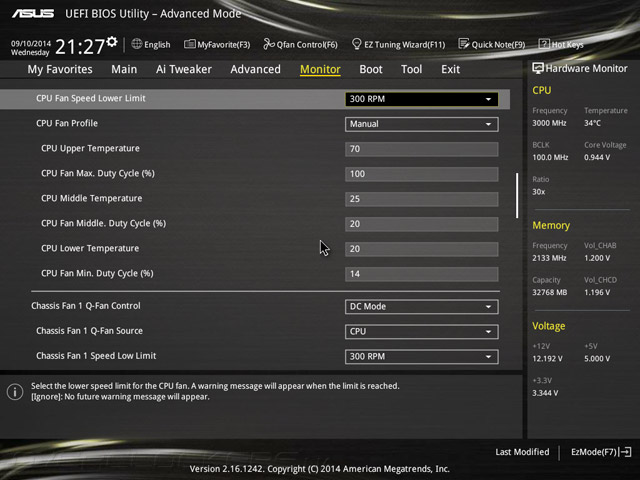This screenshot has height=480, width=640.
Task: Click the Last Modified button
Action: coord(522,452)
